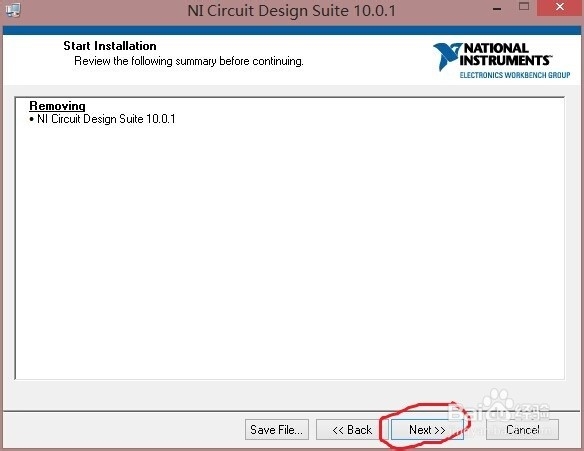Click the National Instruments logo
The height and width of the screenshot is (451, 584).
point(501,60)
